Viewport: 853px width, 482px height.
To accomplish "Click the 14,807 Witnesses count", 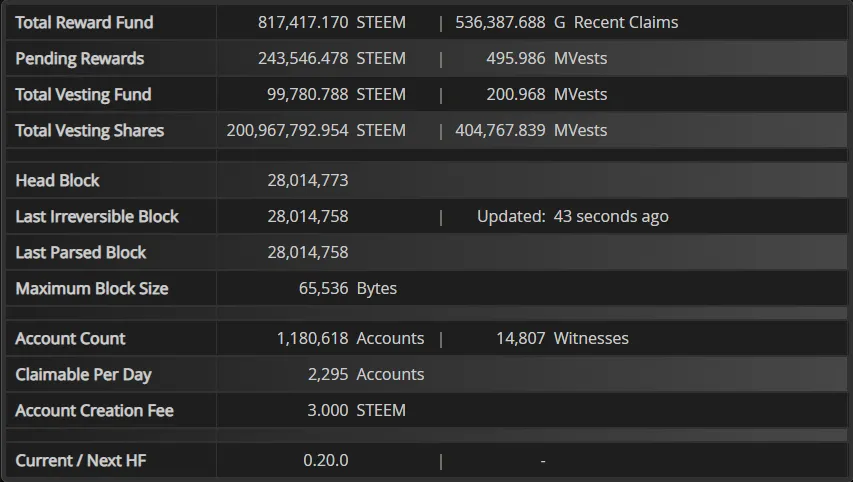I will coord(563,338).
